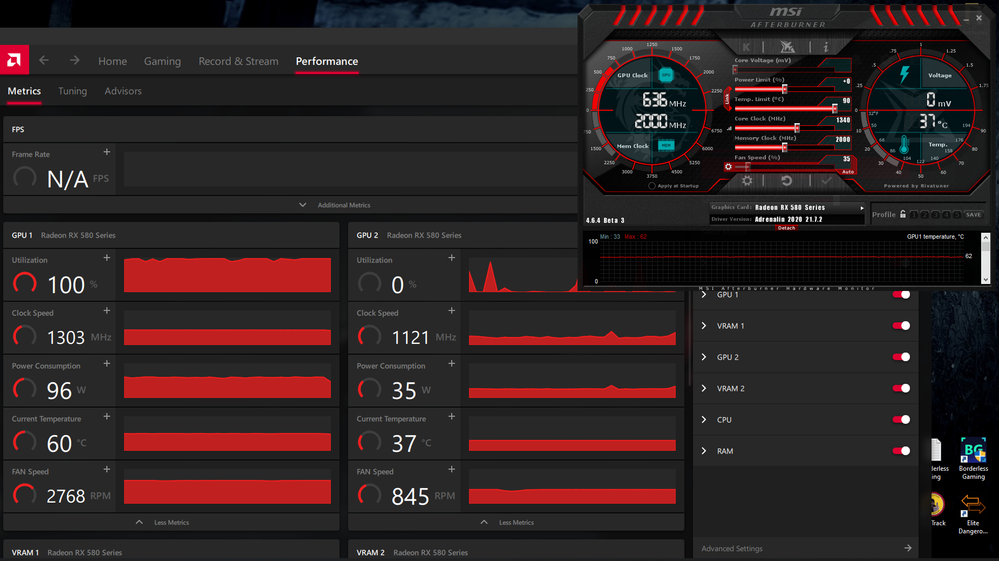Screen dimensions: 999x561
Task: Open Borderless Gaming desktop shortcut
Action: (973, 458)
